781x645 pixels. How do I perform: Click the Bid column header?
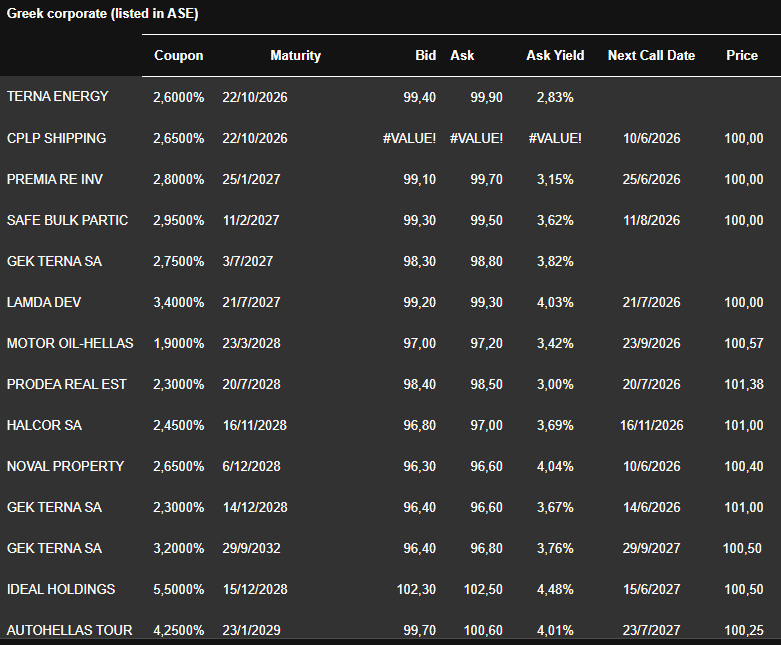(425, 55)
